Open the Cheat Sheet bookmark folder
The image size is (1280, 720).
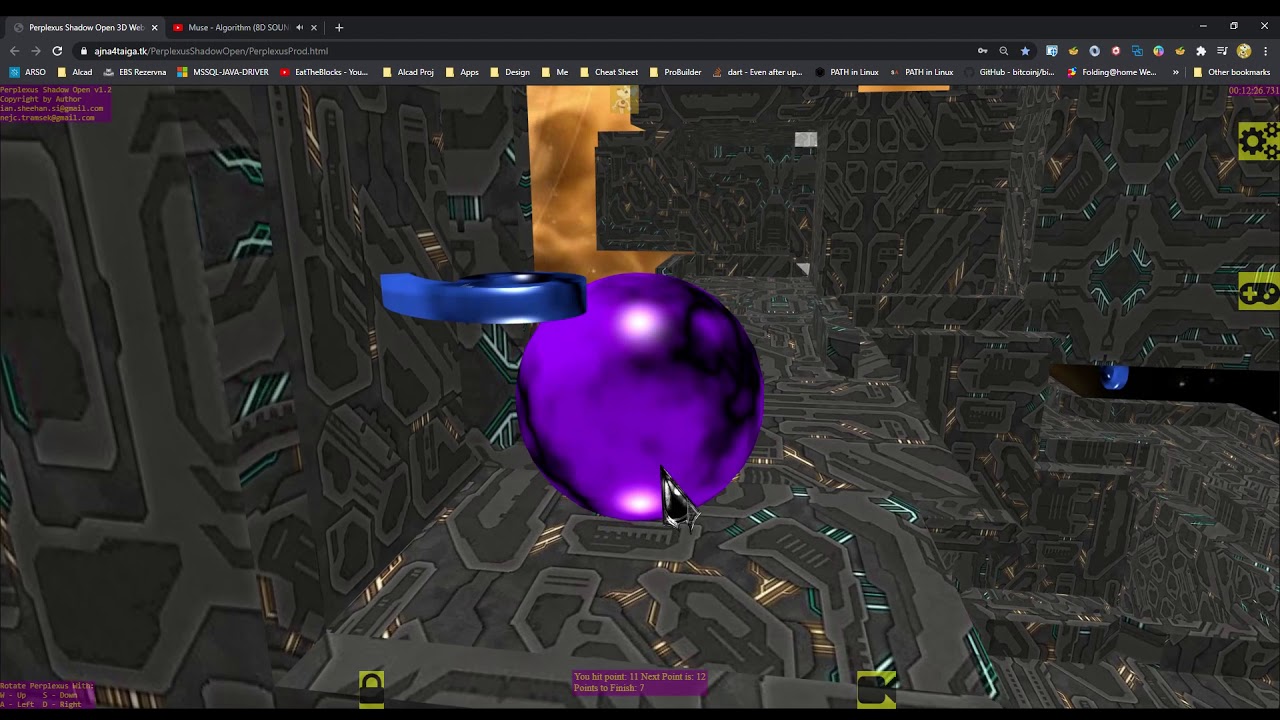[x=609, y=72]
